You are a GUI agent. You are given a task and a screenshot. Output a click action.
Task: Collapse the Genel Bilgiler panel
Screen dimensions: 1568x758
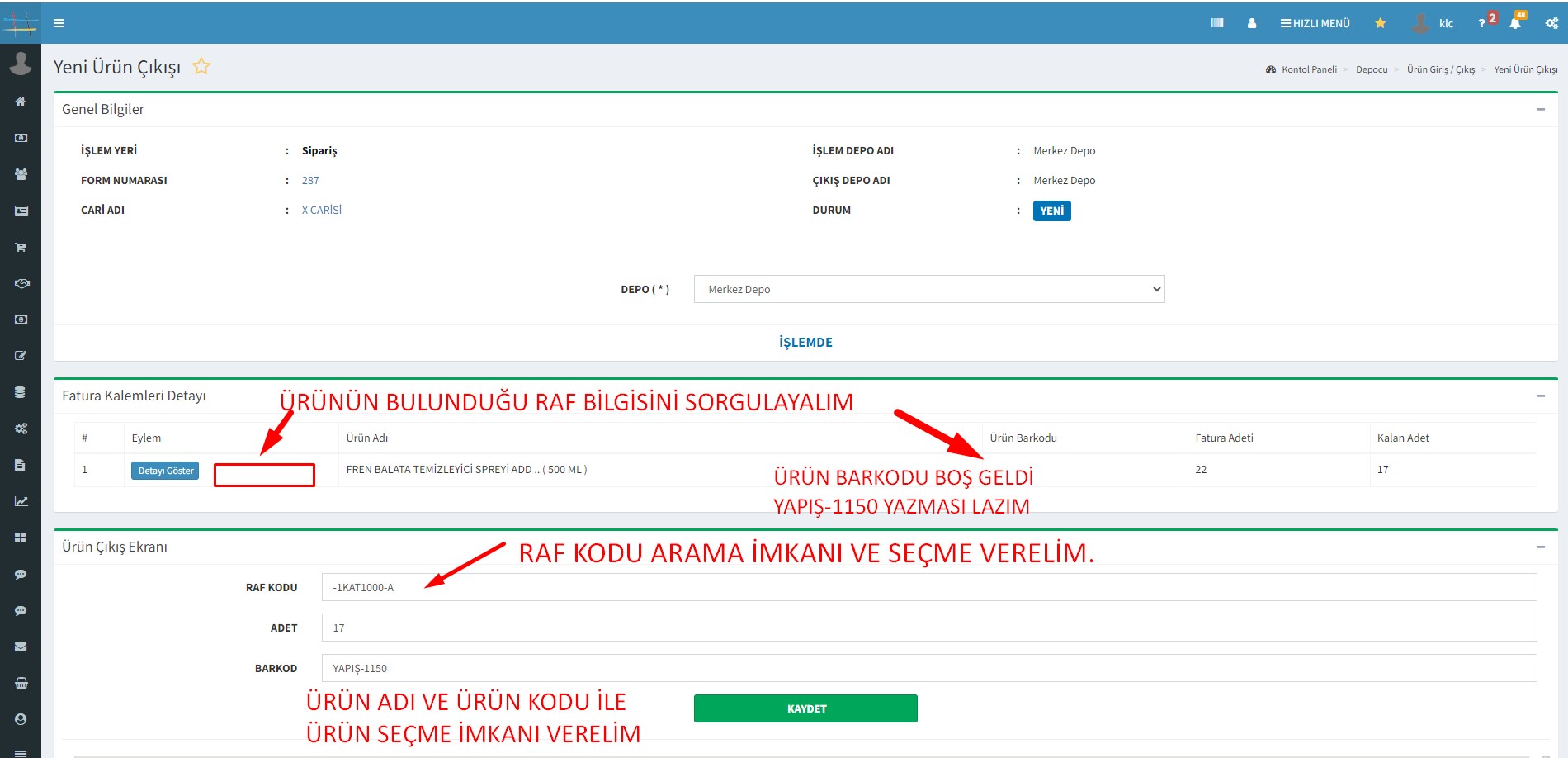pos(1540,109)
